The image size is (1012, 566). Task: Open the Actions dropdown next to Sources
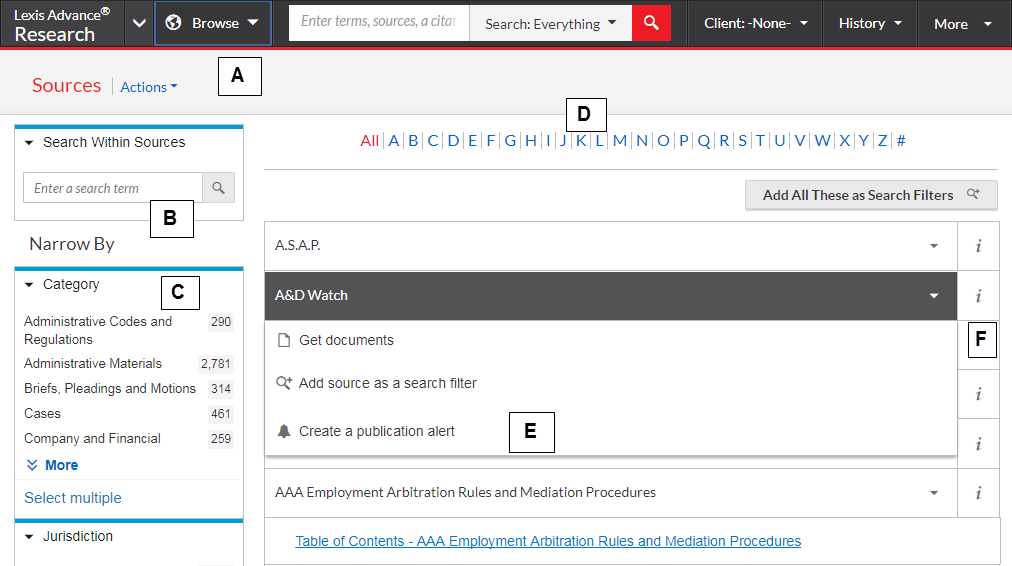coord(149,87)
